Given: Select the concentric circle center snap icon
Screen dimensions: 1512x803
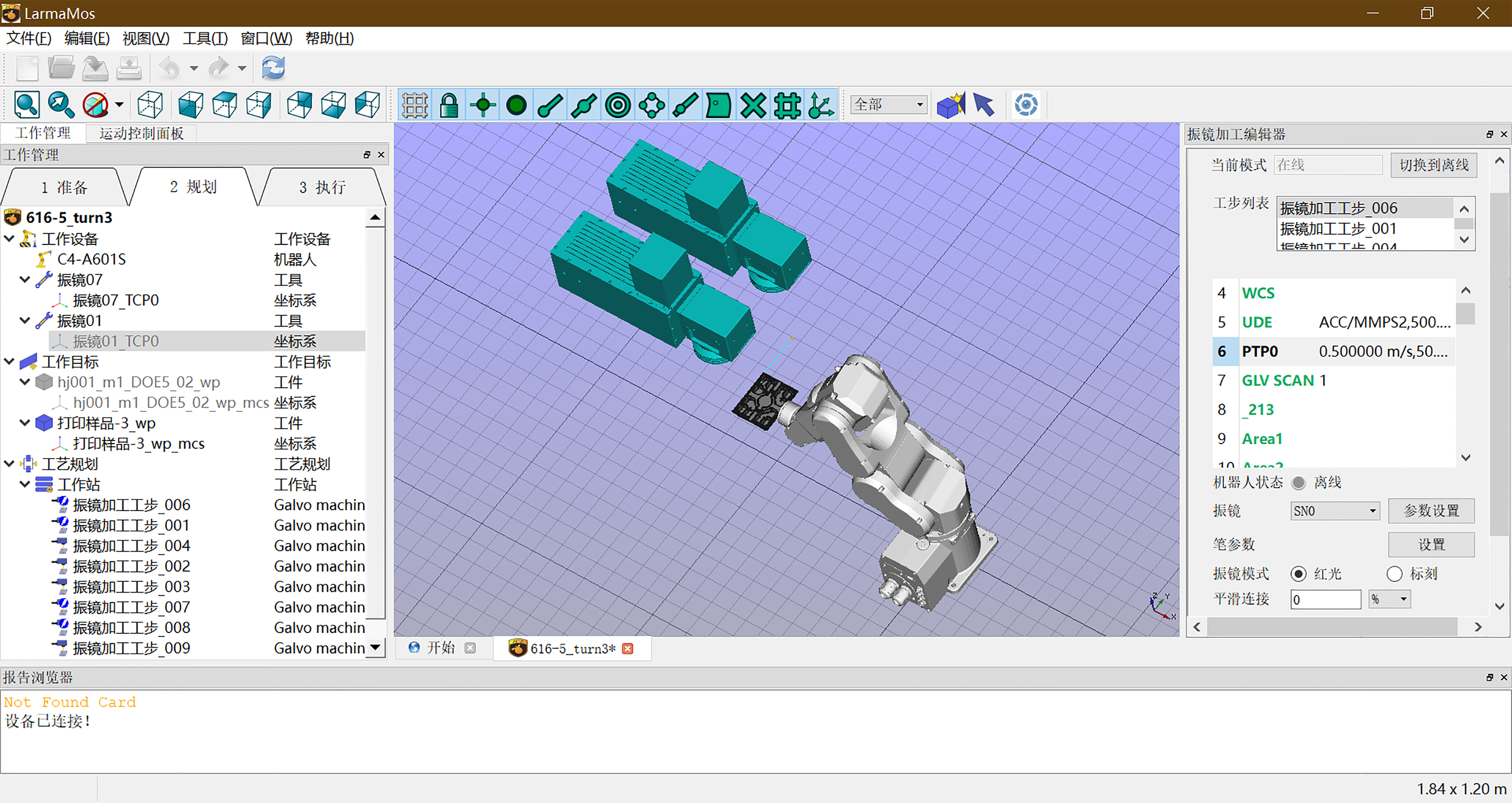Looking at the screenshot, I should [618, 106].
